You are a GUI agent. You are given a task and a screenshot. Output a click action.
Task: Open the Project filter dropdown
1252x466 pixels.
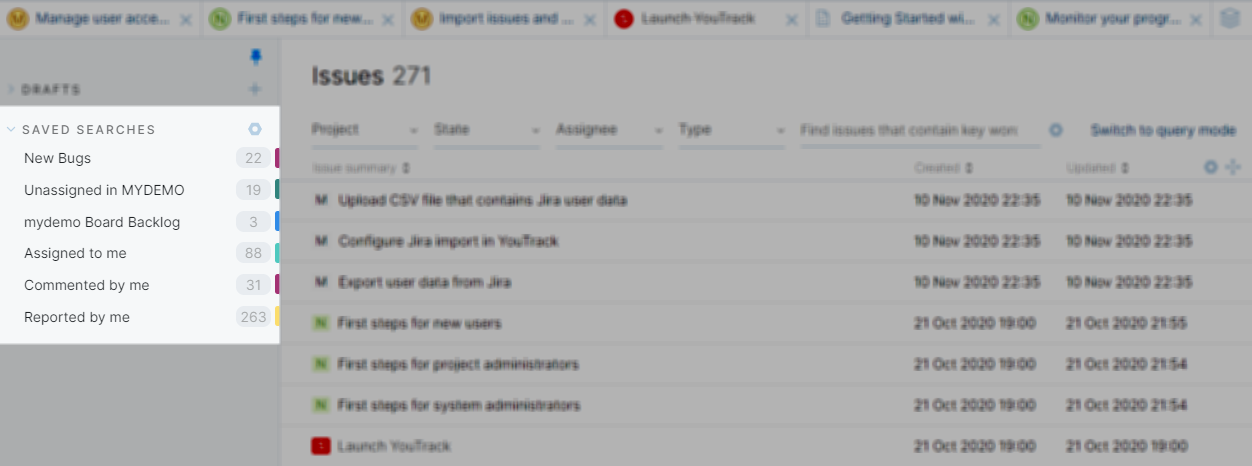tap(365, 130)
